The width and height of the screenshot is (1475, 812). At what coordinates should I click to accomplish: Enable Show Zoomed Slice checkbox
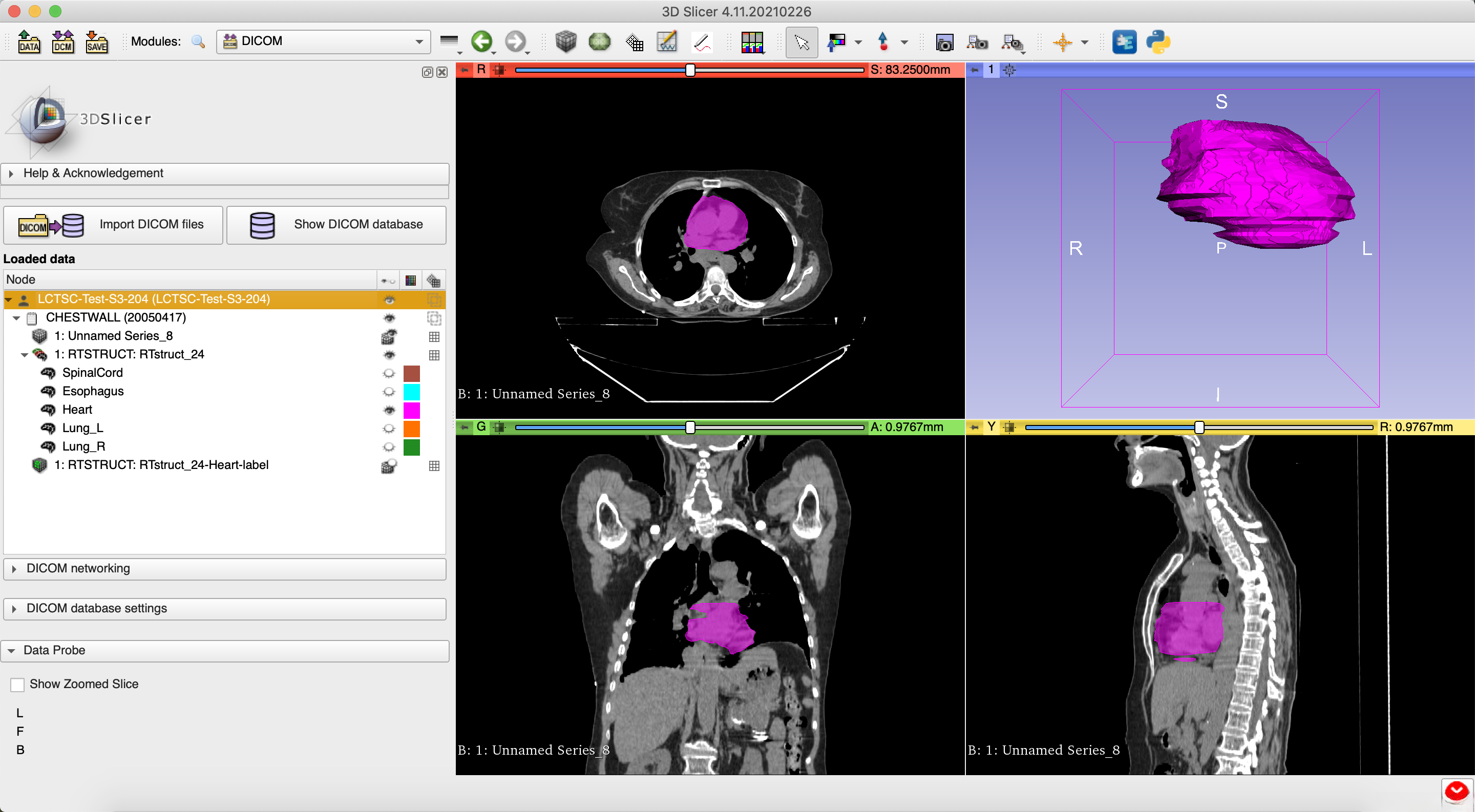(18, 685)
